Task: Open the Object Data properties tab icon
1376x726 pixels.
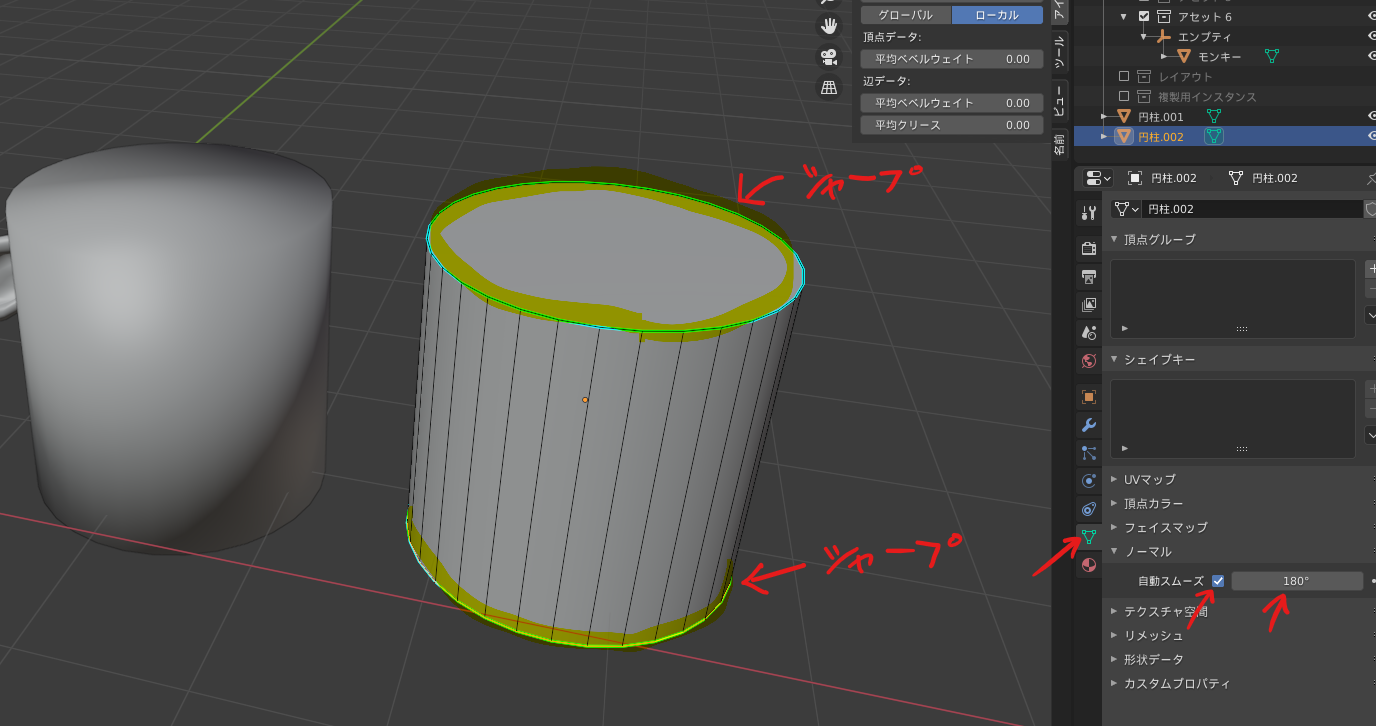Action: 1089,537
